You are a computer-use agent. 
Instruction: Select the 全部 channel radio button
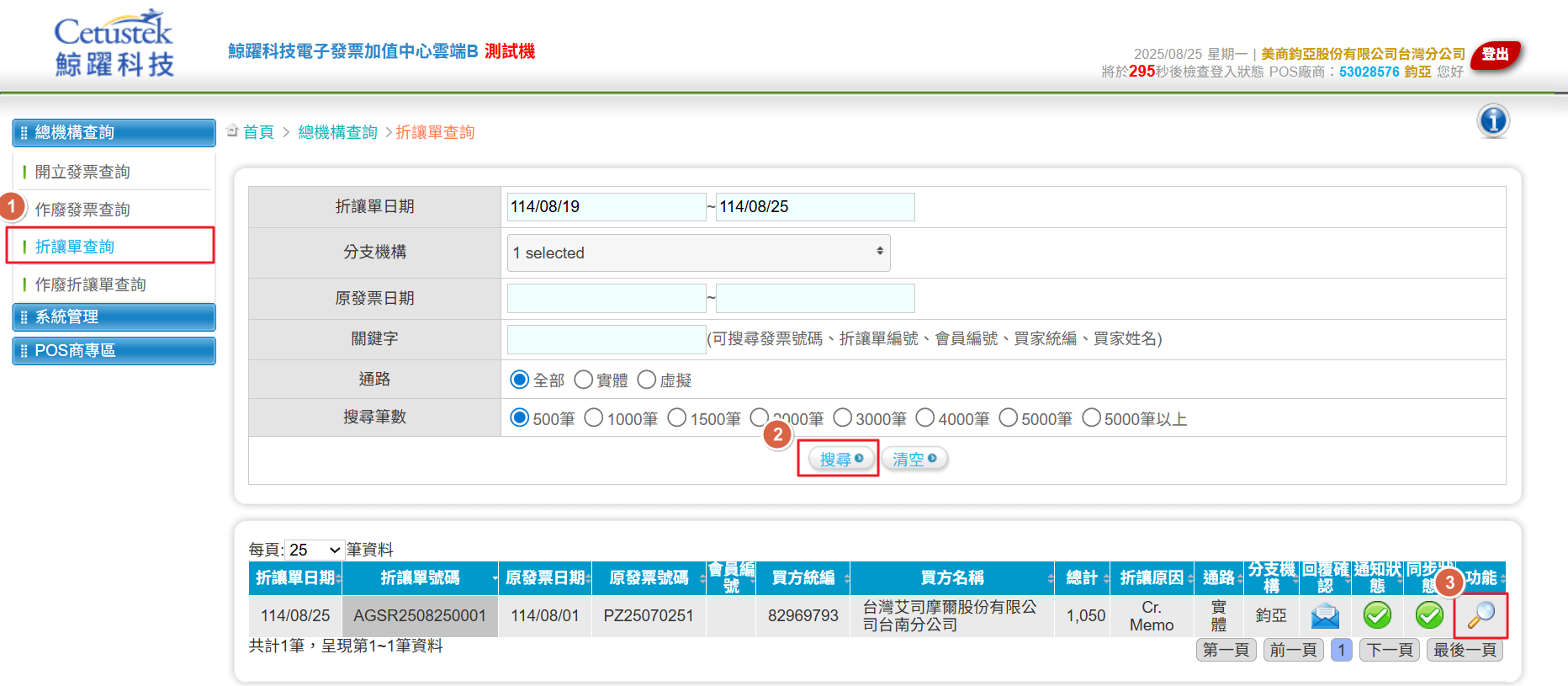[x=519, y=380]
